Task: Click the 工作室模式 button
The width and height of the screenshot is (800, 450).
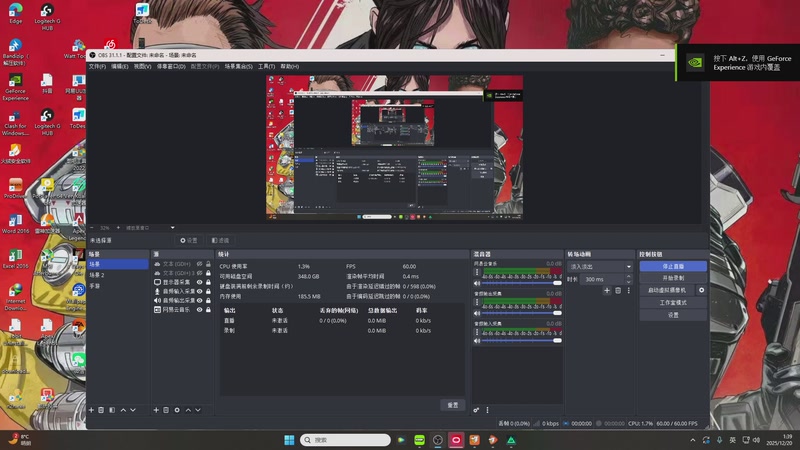Action: click(673, 303)
